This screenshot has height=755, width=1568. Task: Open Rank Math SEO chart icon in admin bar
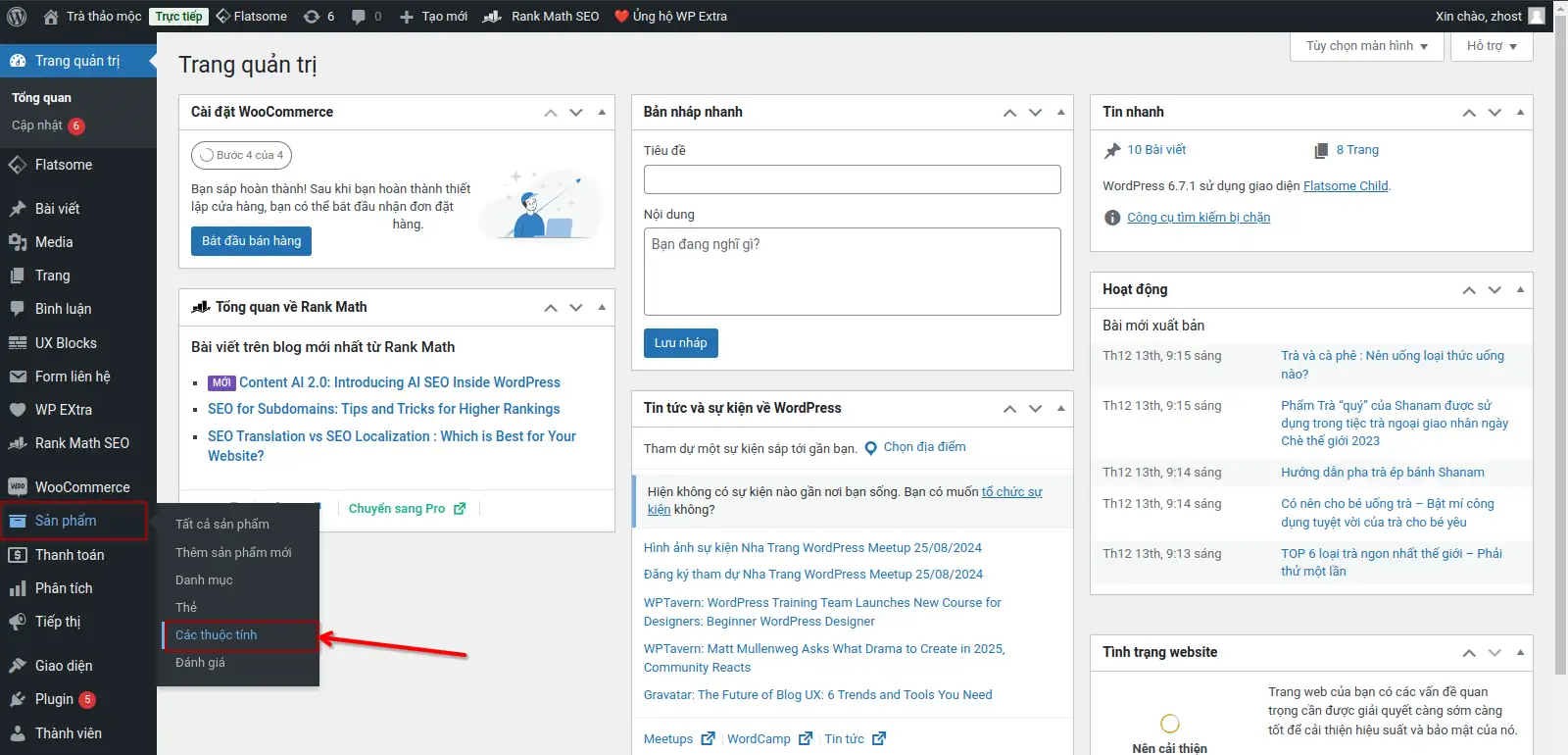492,17
